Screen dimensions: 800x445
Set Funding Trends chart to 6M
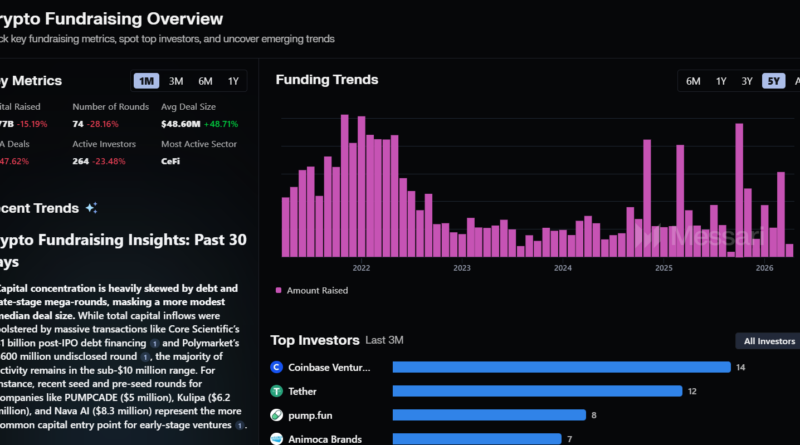693,81
